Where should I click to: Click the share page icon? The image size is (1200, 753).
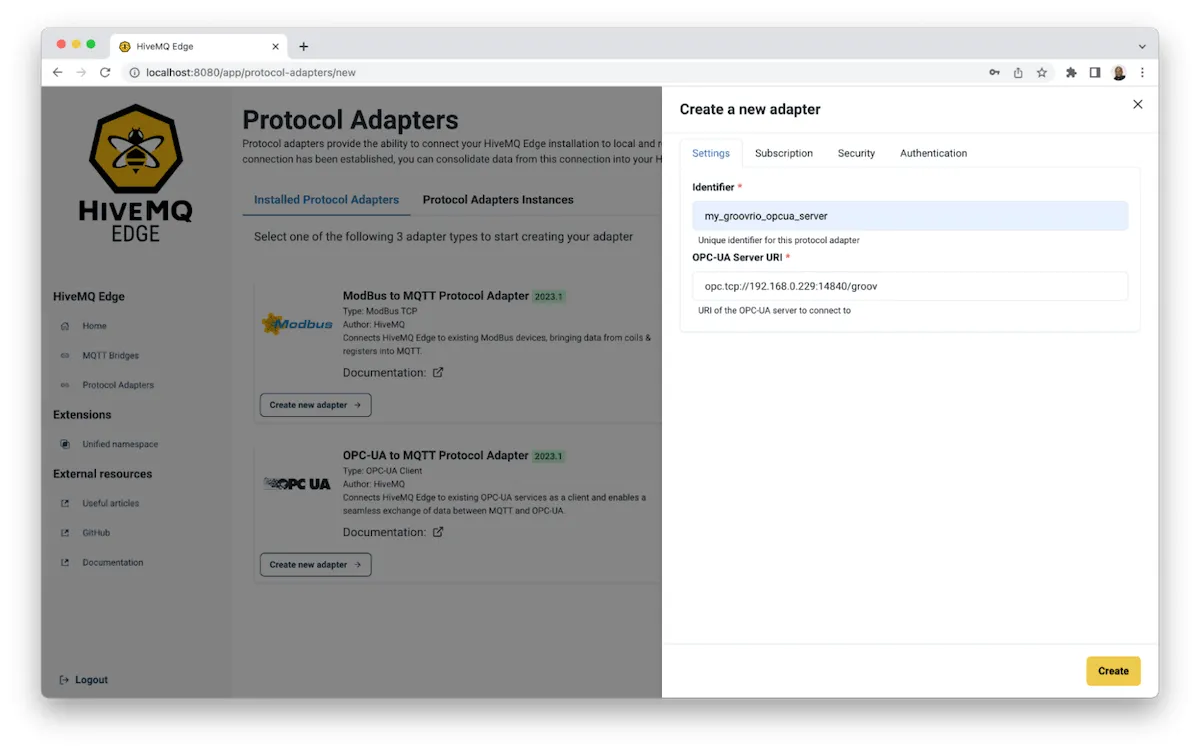[x=1018, y=73]
